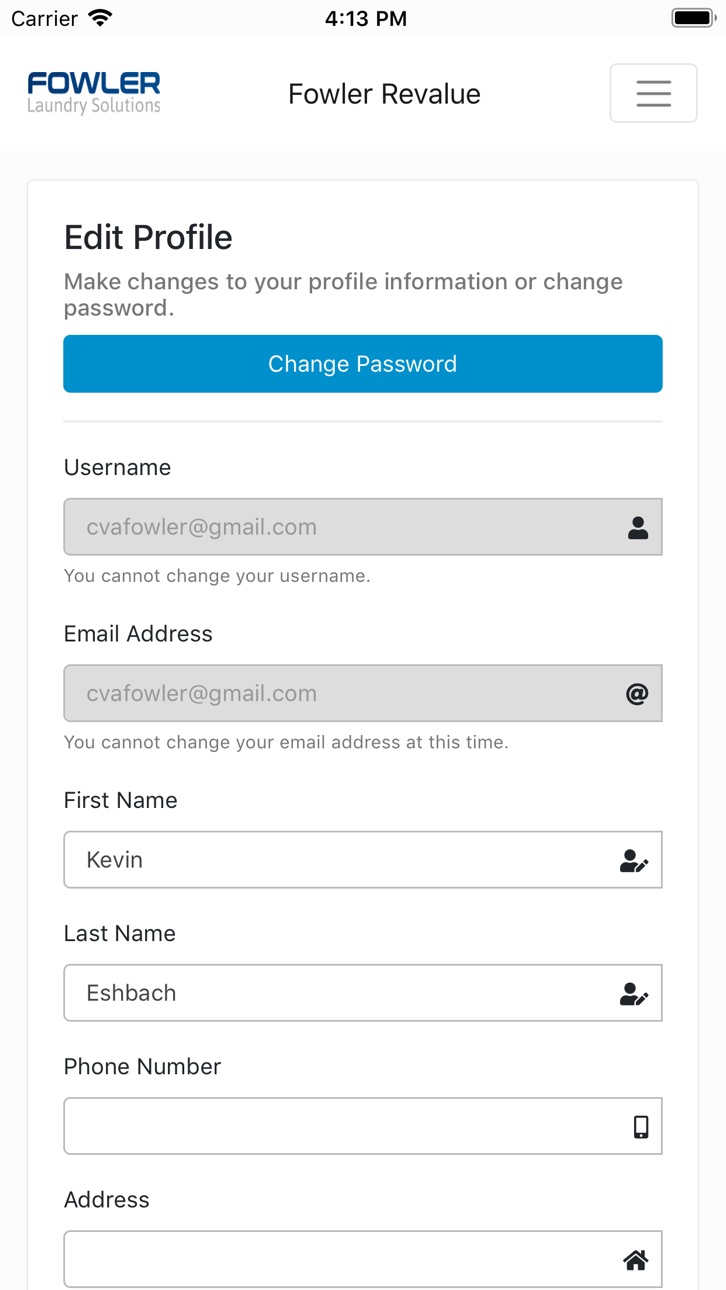Click the Phone Number label
The image size is (726, 1290).
click(142, 1067)
